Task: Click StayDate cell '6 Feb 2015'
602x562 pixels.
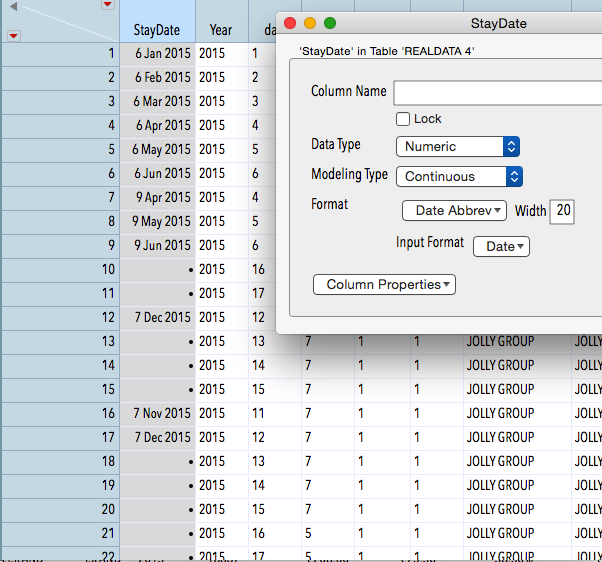Action: point(158,78)
